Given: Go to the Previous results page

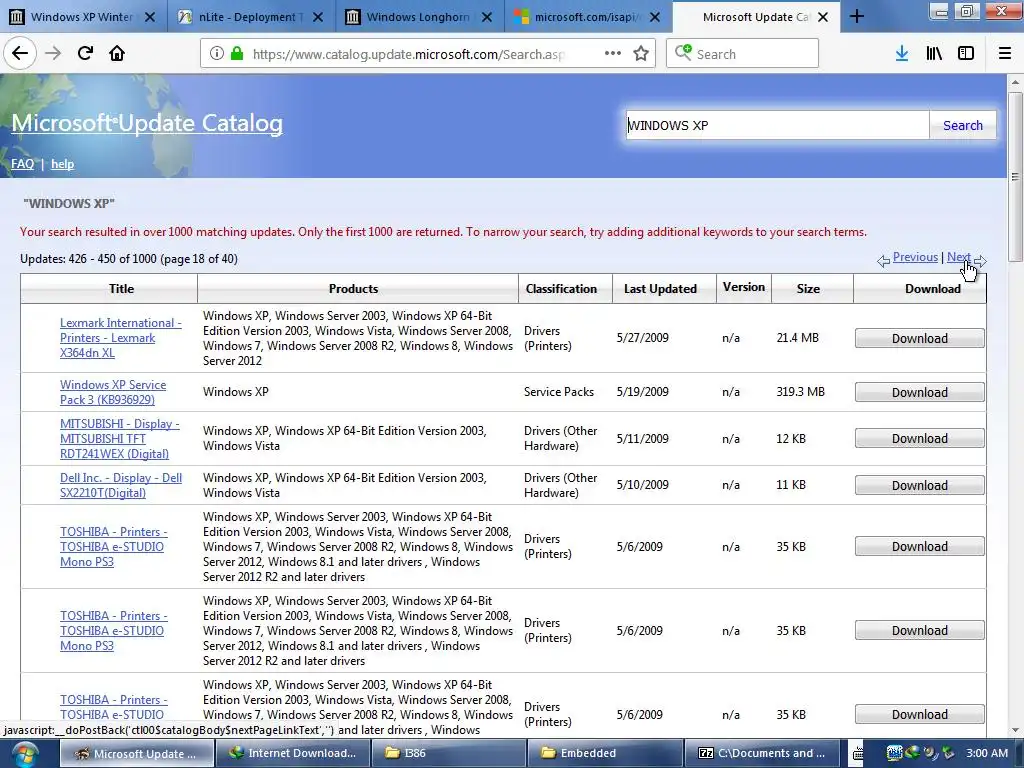Looking at the screenshot, I should tap(915, 257).
